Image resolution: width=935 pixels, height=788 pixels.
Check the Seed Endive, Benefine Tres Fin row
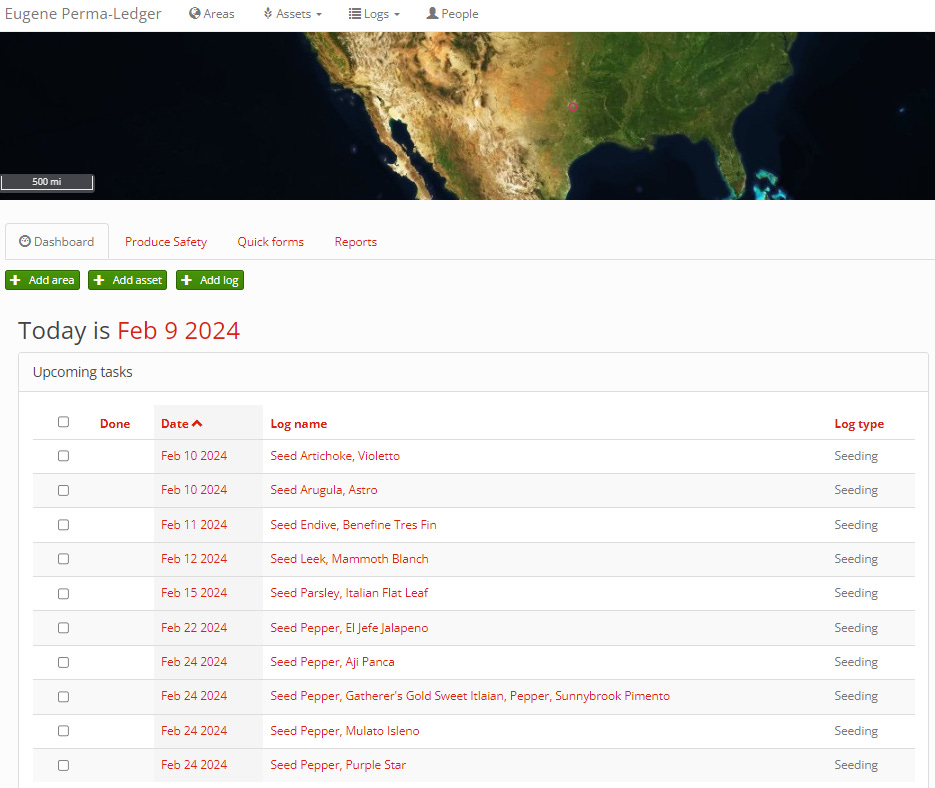pyautogui.click(x=63, y=525)
